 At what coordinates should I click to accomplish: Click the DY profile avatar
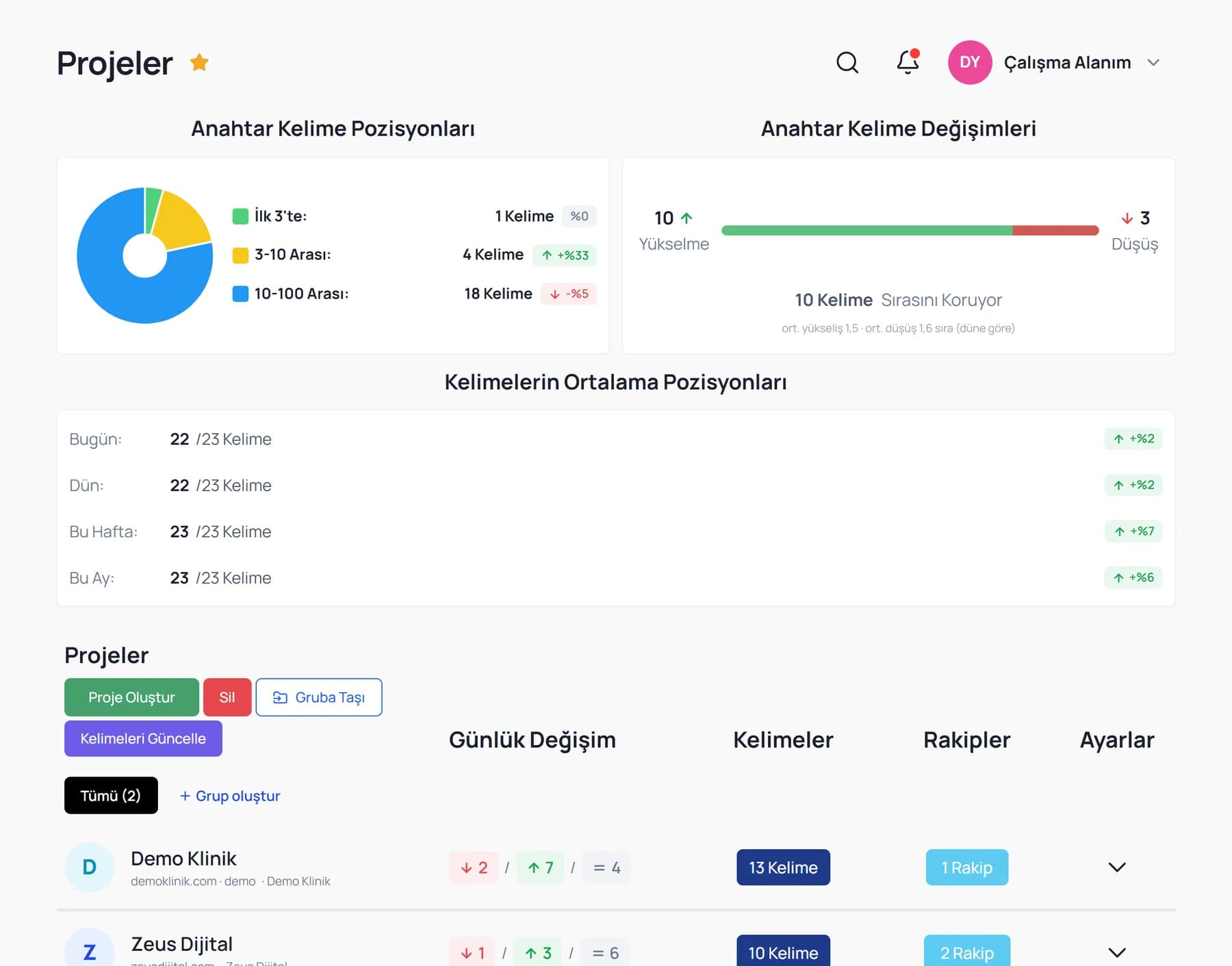(970, 62)
